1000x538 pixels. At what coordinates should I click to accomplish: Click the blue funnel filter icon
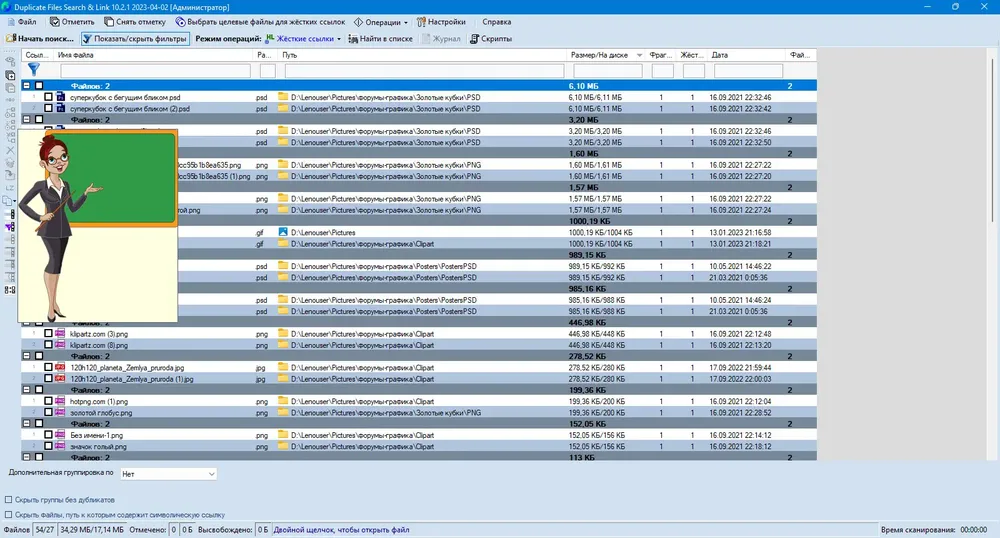[x=34, y=69]
